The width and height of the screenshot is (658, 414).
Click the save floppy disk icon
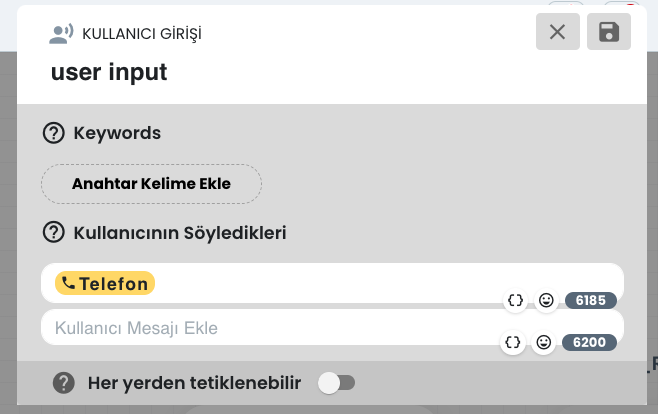608,32
